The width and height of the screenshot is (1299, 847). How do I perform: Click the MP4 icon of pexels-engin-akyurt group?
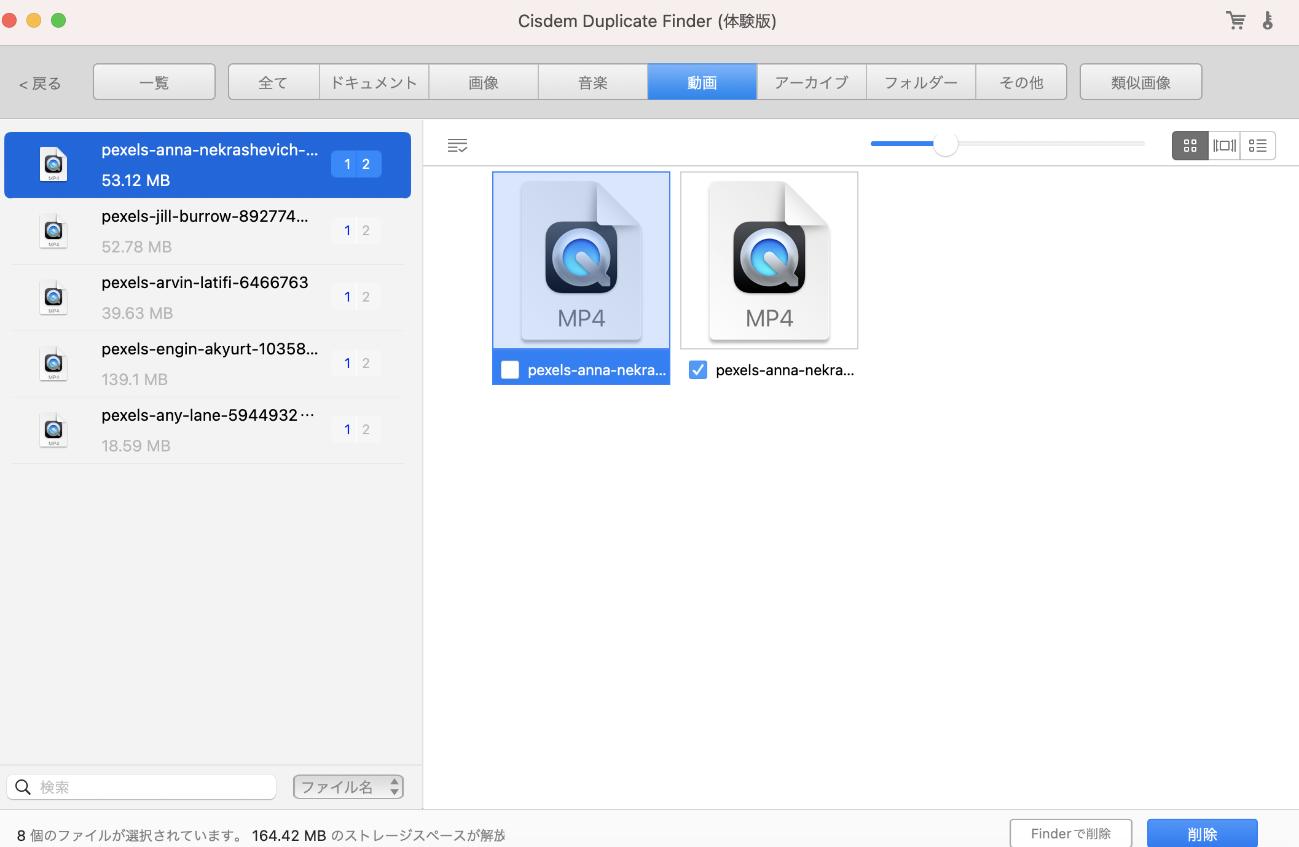point(53,364)
